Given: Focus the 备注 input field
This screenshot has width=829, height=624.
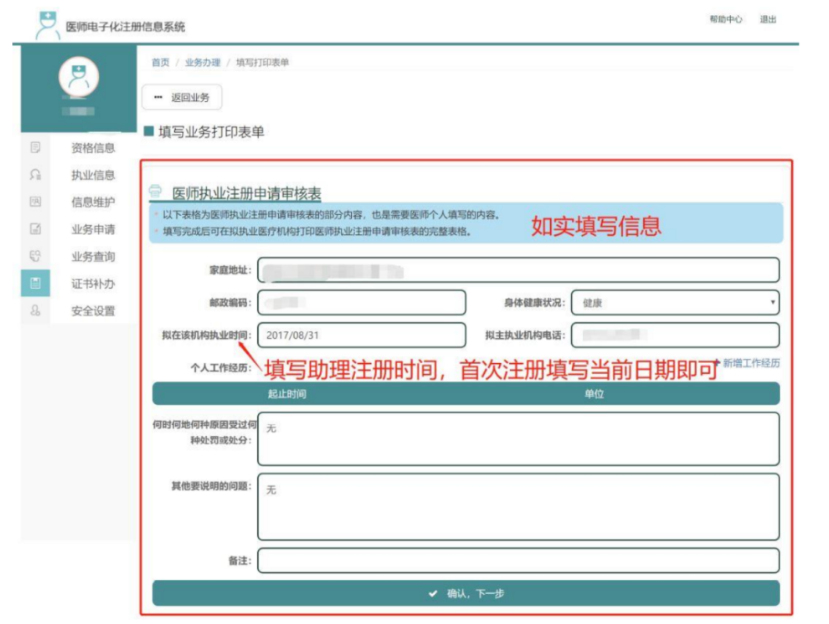Looking at the screenshot, I should click(518, 561).
